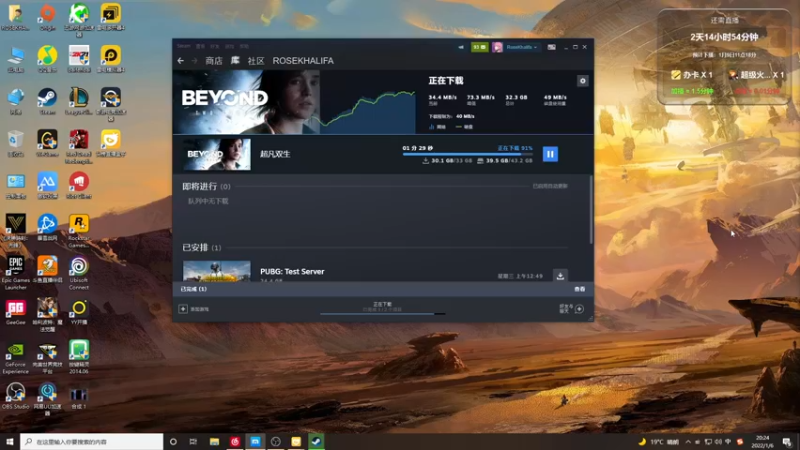Open the League of Legends desktop icon
Image resolution: width=800 pixels, height=450 pixels.
79,101
